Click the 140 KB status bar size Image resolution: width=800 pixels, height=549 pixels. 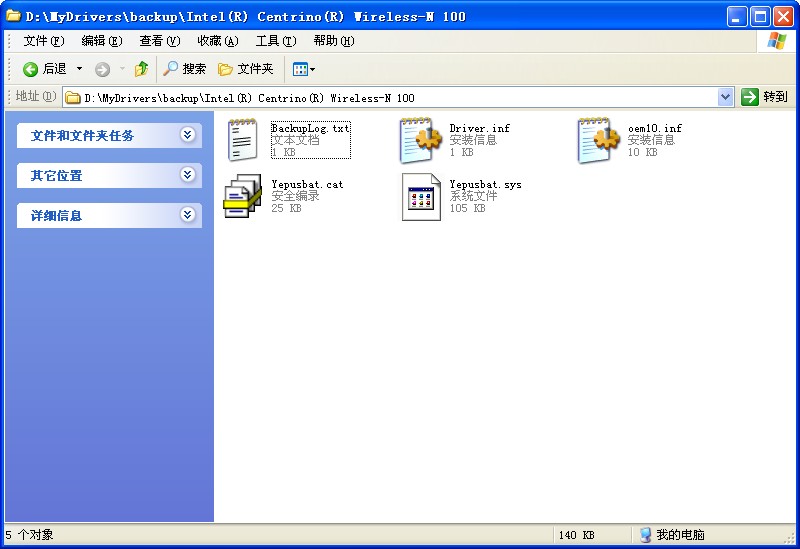(577, 535)
